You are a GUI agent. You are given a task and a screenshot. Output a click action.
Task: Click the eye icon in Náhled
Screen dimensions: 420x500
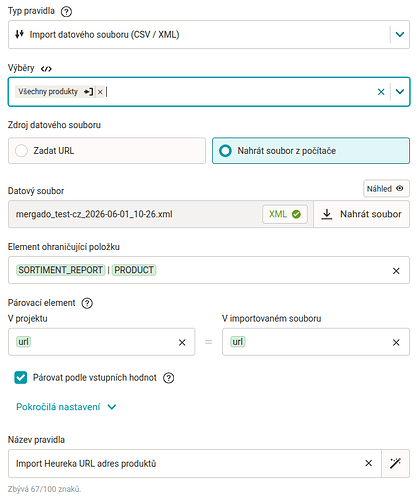pos(399,189)
